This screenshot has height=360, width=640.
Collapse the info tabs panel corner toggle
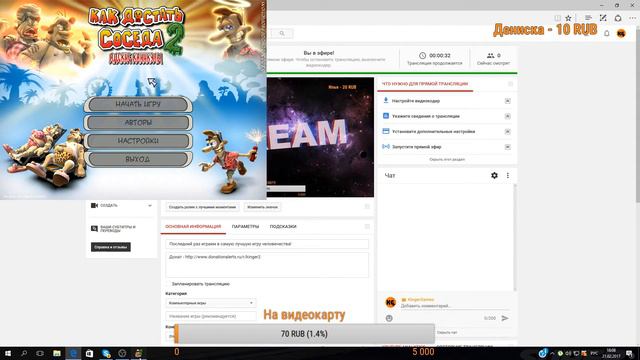coord(367,227)
